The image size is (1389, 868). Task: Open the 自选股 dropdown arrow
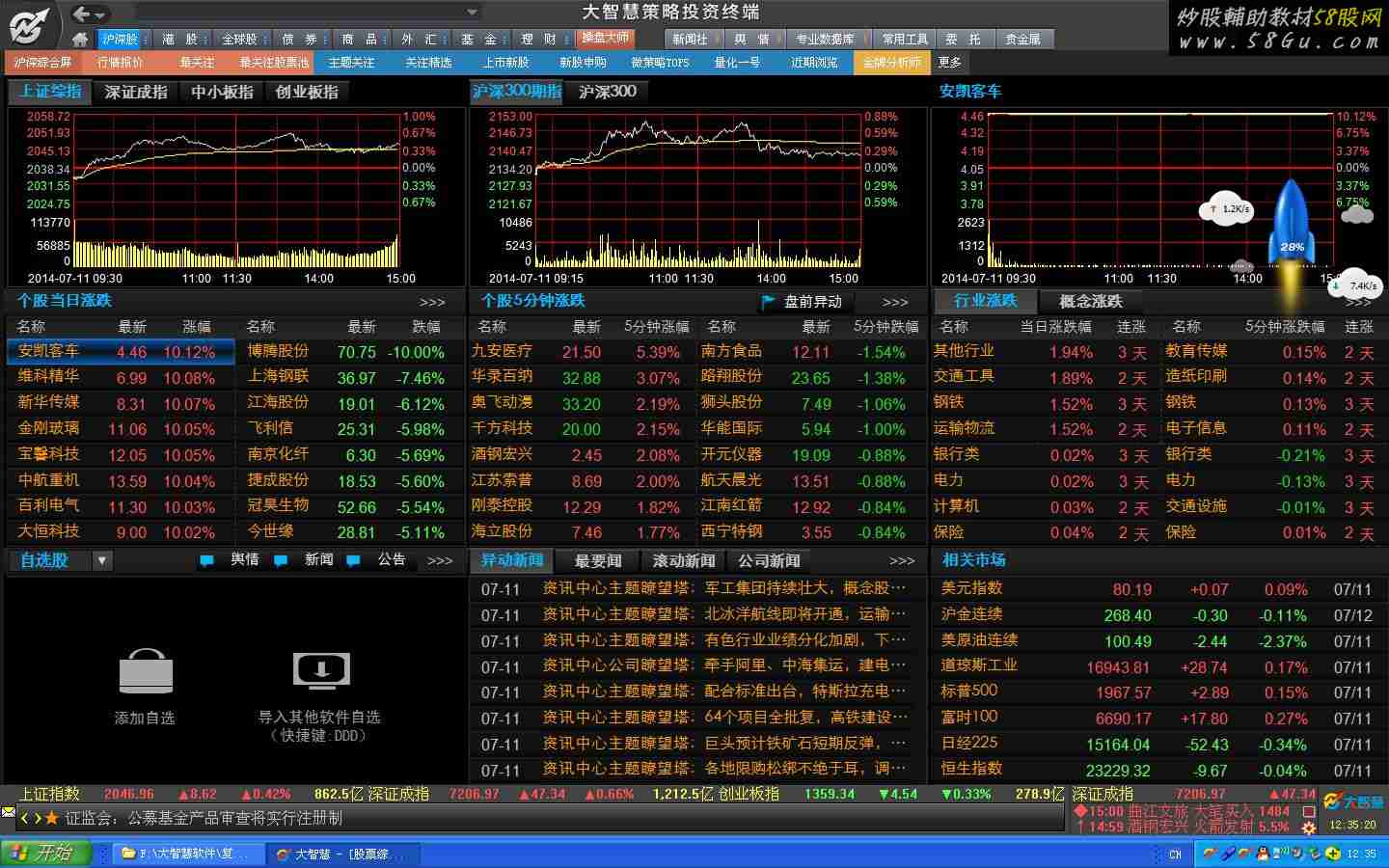coord(101,560)
